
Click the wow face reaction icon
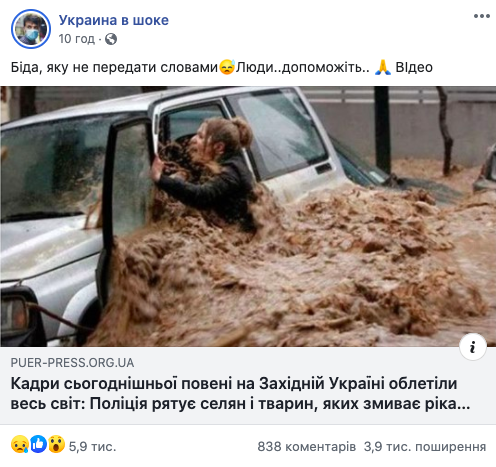click(x=57, y=444)
